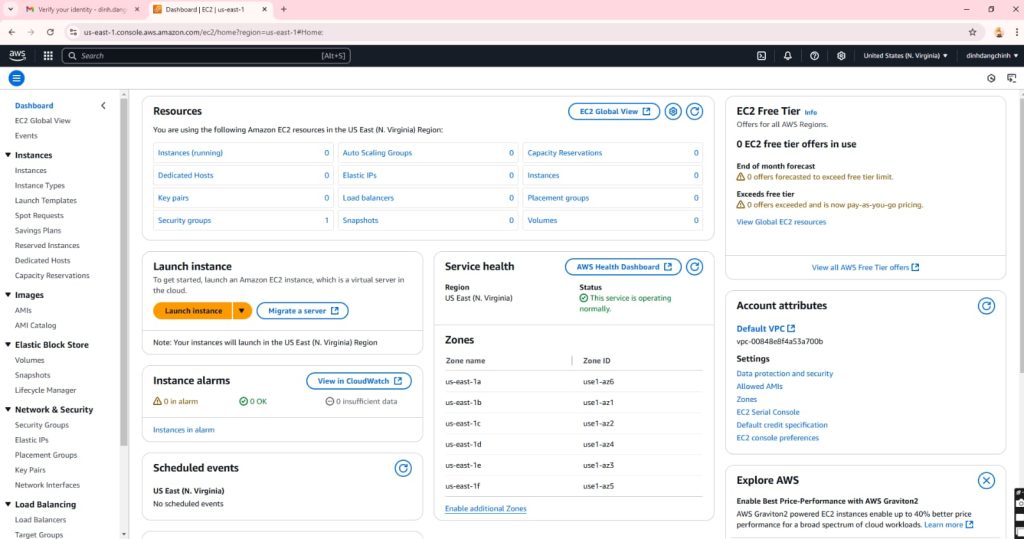
Task: Open Resources panel settings gear
Action: coord(673,112)
